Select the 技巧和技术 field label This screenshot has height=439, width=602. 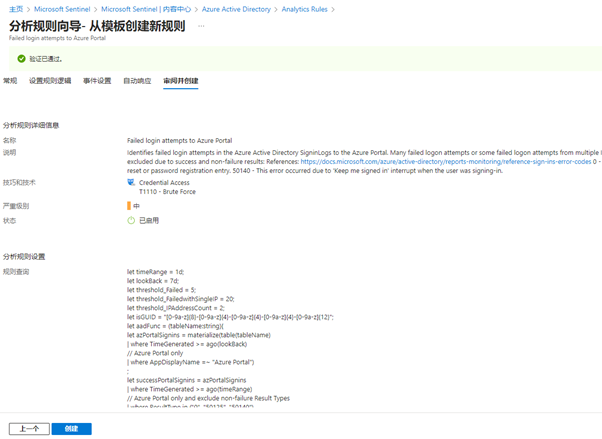[x=19, y=182]
